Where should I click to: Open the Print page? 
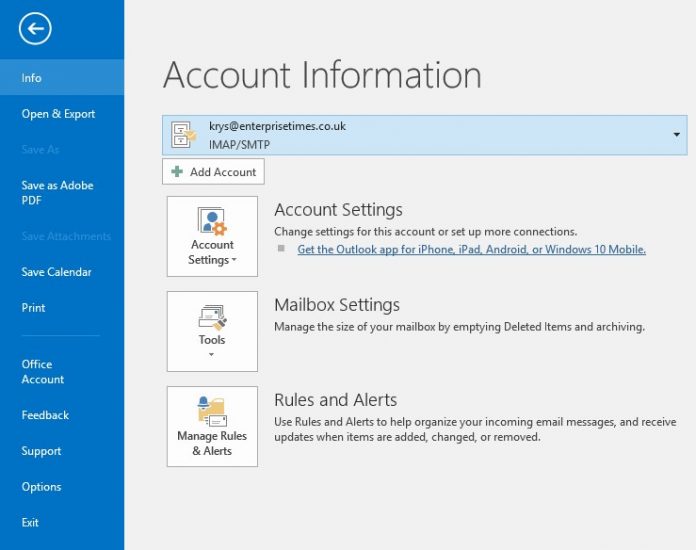(33, 308)
